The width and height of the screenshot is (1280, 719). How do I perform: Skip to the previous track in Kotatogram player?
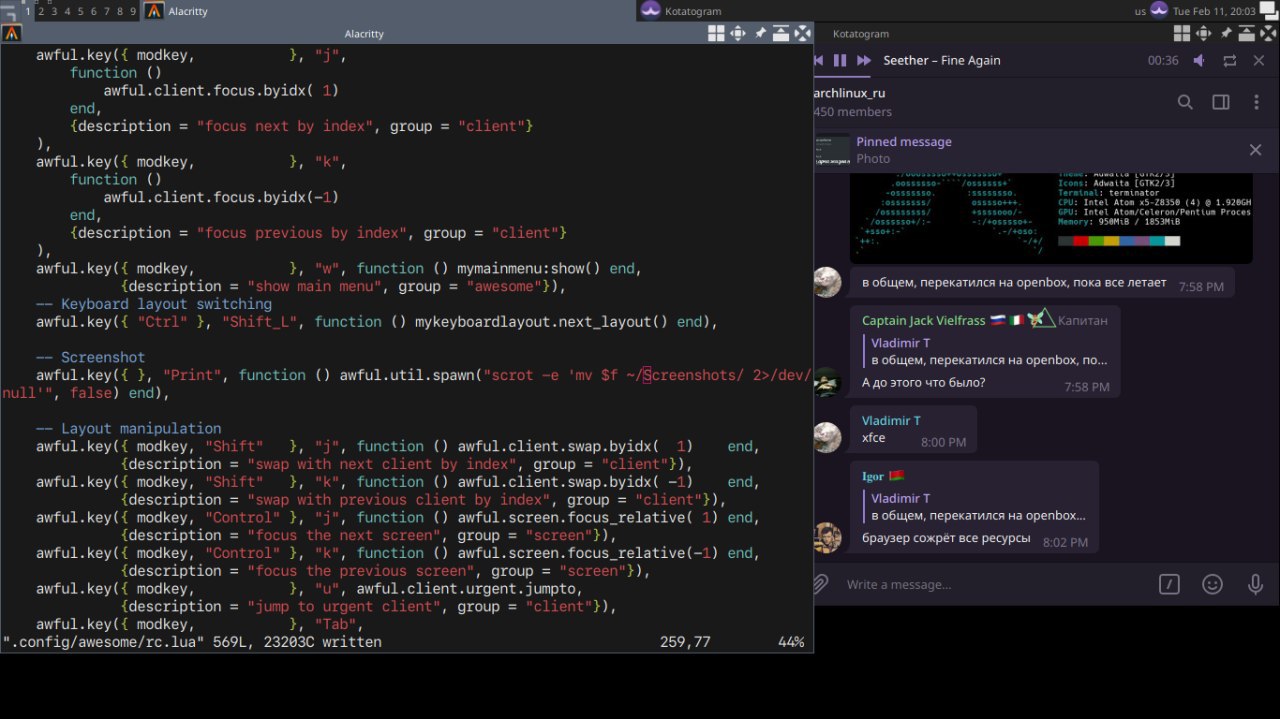click(x=819, y=61)
